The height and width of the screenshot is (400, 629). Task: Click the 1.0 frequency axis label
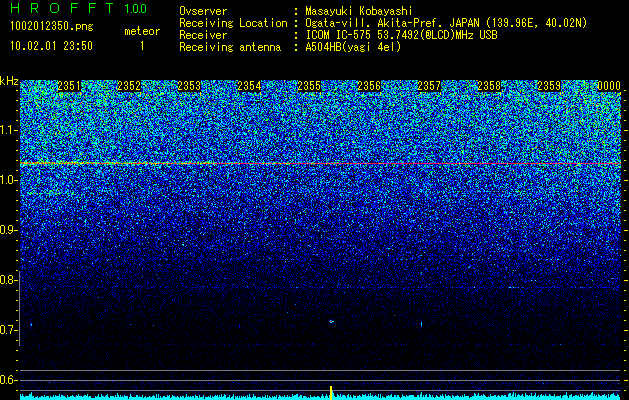pos(9,180)
